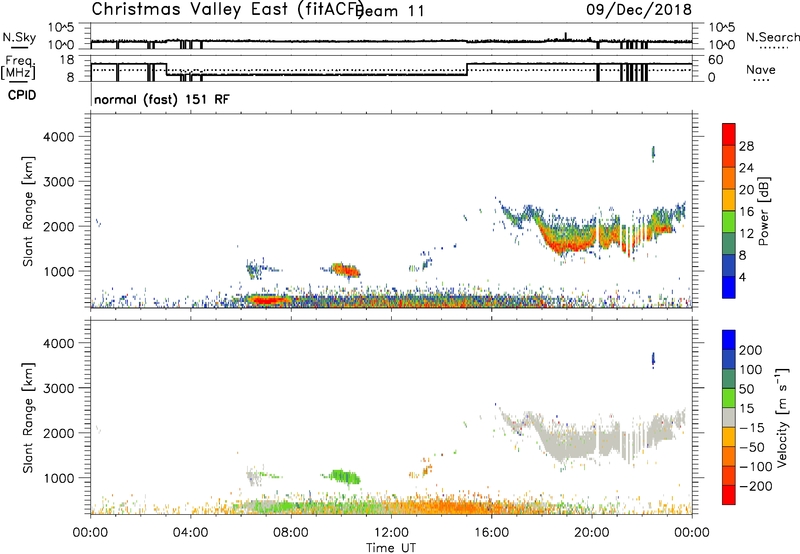800x554 pixels.
Task: Click the CPID label
Action: coord(22,95)
